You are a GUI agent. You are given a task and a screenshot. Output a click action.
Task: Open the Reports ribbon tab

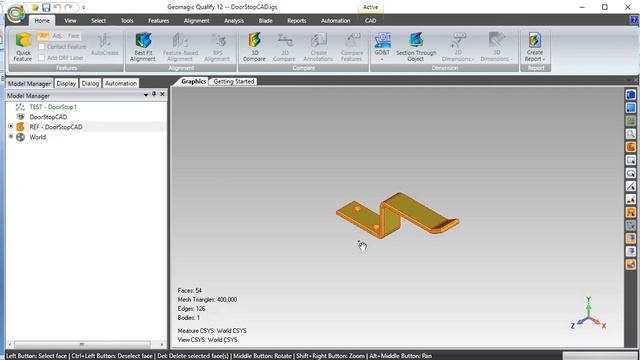(297, 20)
